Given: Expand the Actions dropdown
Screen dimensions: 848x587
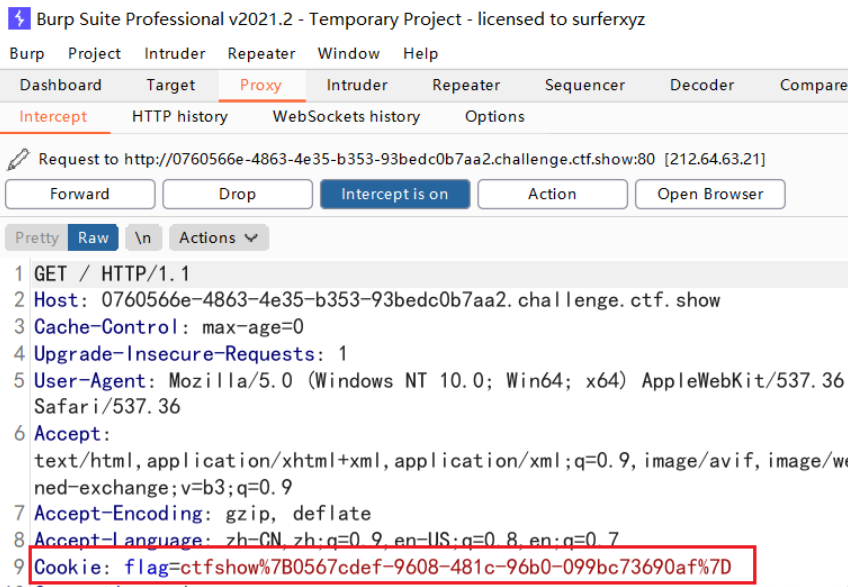Looking at the screenshot, I should click(218, 238).
